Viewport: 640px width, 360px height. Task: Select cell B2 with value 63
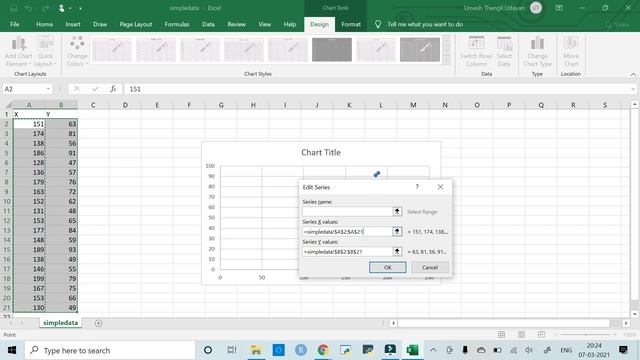[x=61, y=124]
